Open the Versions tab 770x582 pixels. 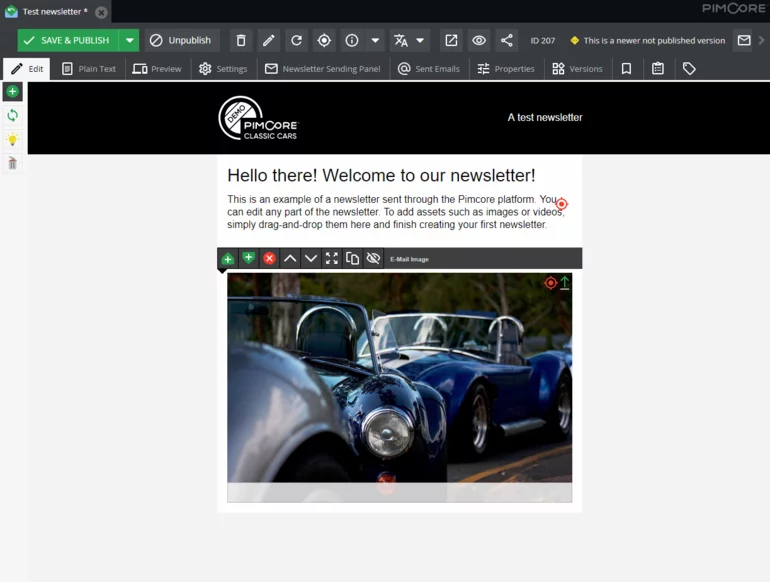point(578,69)
